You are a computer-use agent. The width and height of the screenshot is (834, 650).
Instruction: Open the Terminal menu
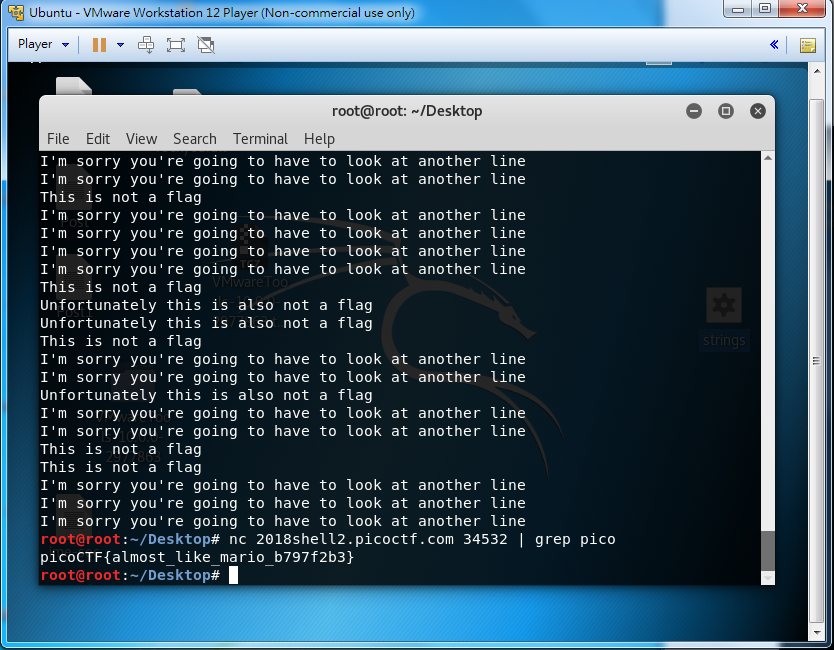[x=260, y=139]
